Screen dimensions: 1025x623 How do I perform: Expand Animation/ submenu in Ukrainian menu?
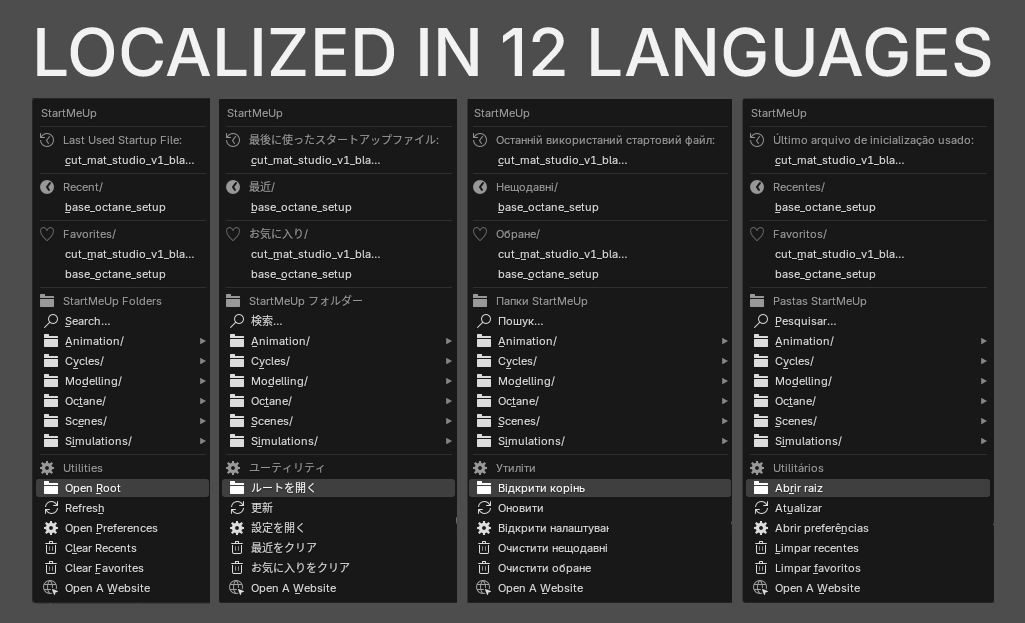tap(724, 341)
